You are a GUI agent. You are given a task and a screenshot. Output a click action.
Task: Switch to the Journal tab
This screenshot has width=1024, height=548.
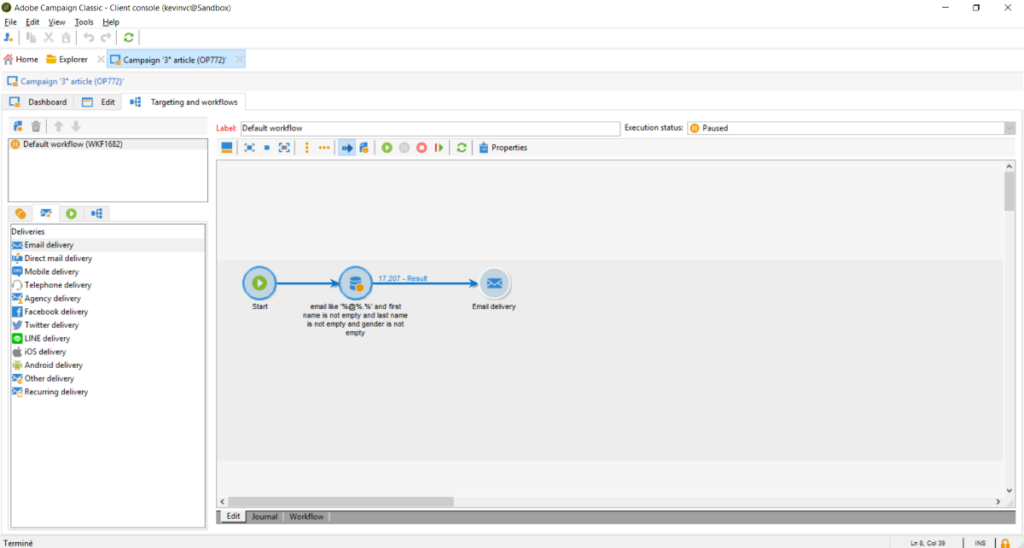[264, 517]
